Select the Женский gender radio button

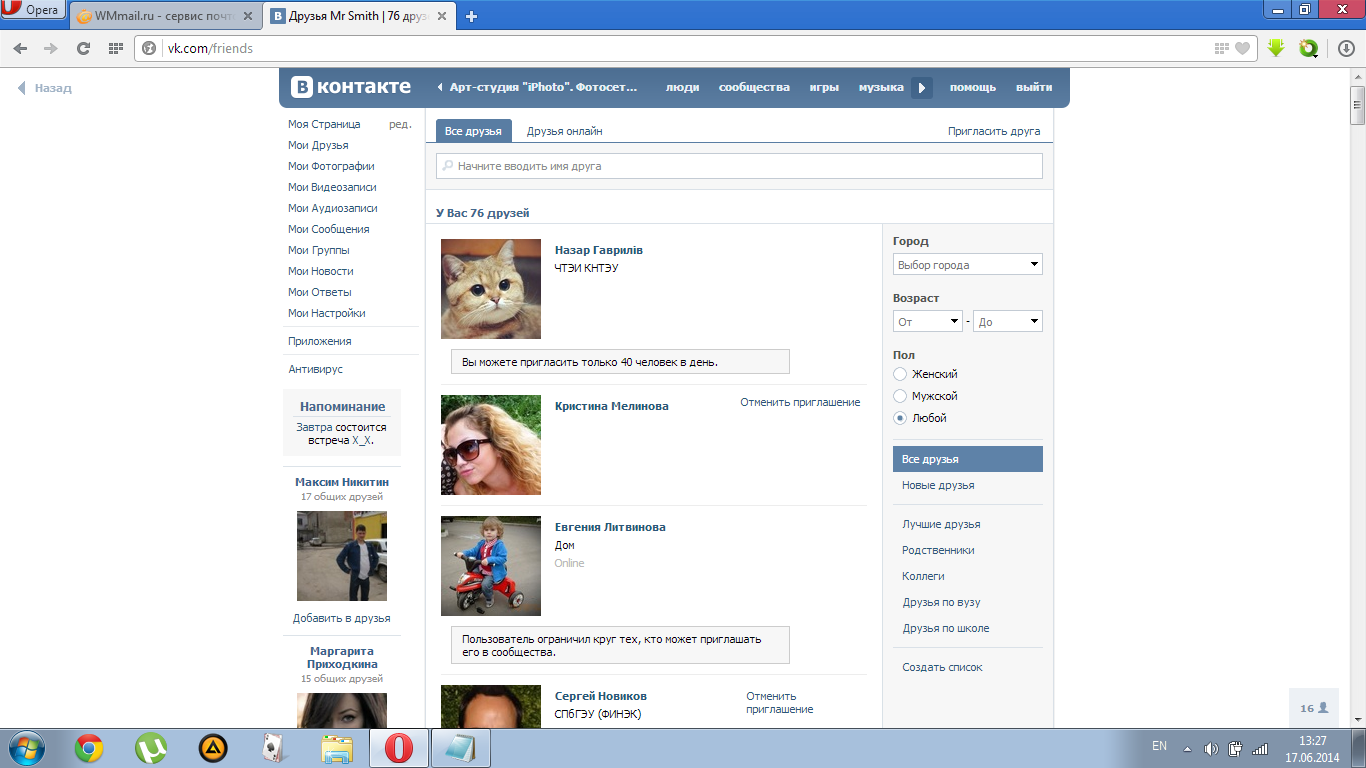tap(900, 374)
